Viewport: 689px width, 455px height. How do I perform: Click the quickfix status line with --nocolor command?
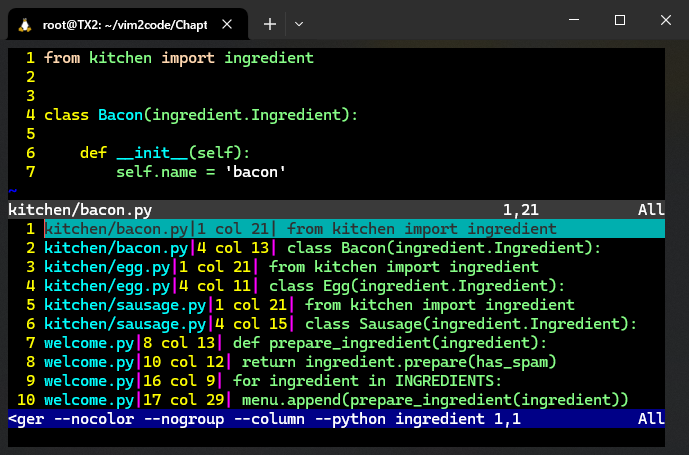point(337,419)
